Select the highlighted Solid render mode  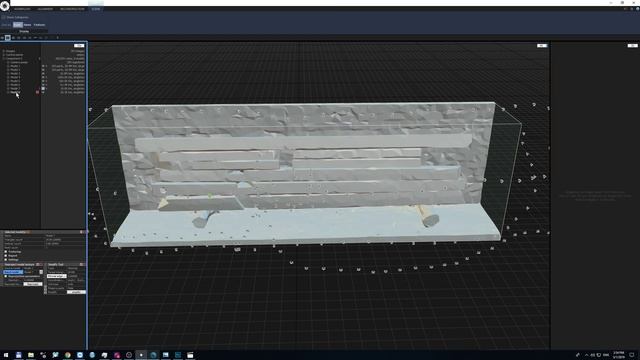pyautogui.click(x=18, y=25)
